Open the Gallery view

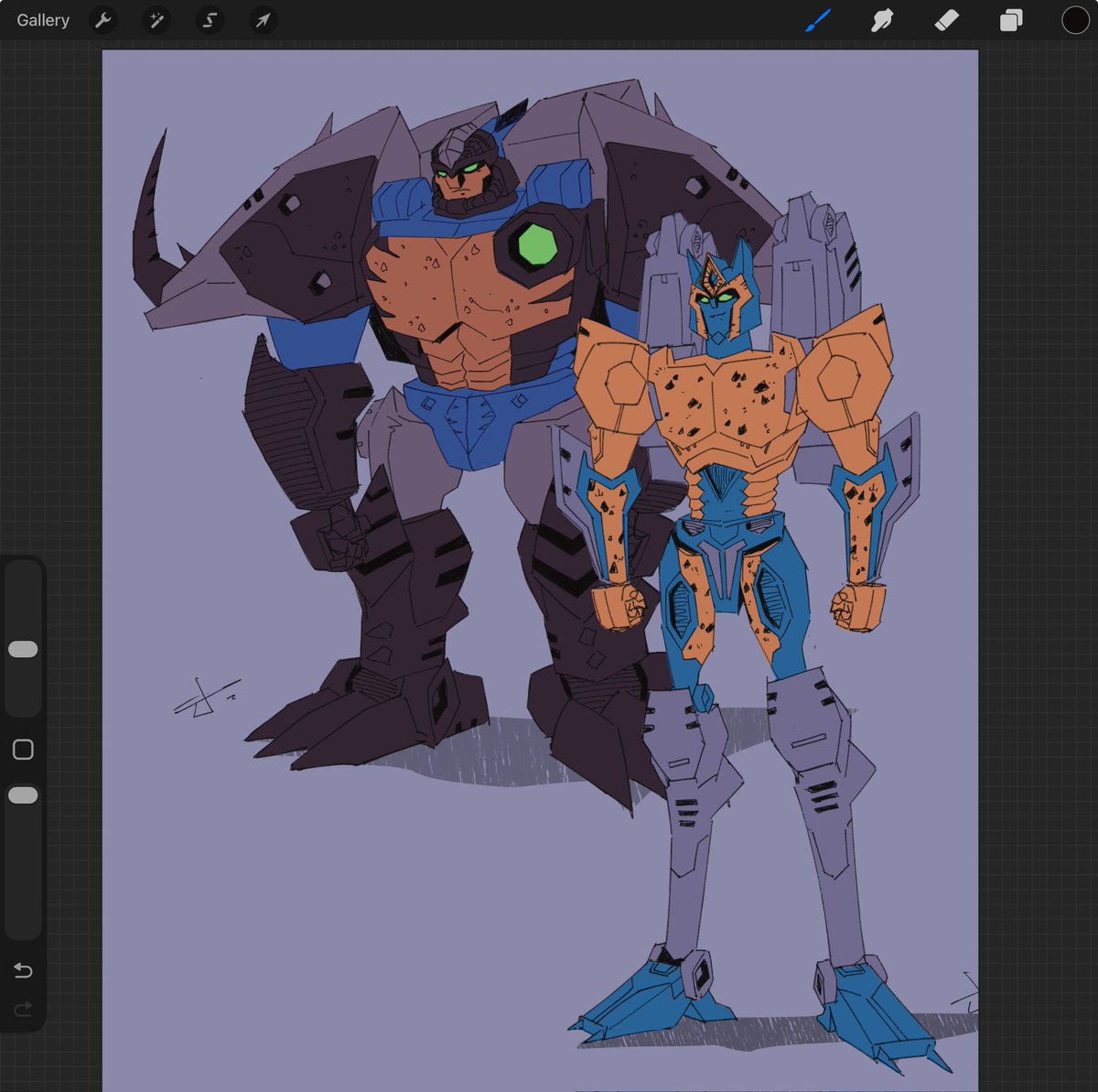click(x=43, y=20)
